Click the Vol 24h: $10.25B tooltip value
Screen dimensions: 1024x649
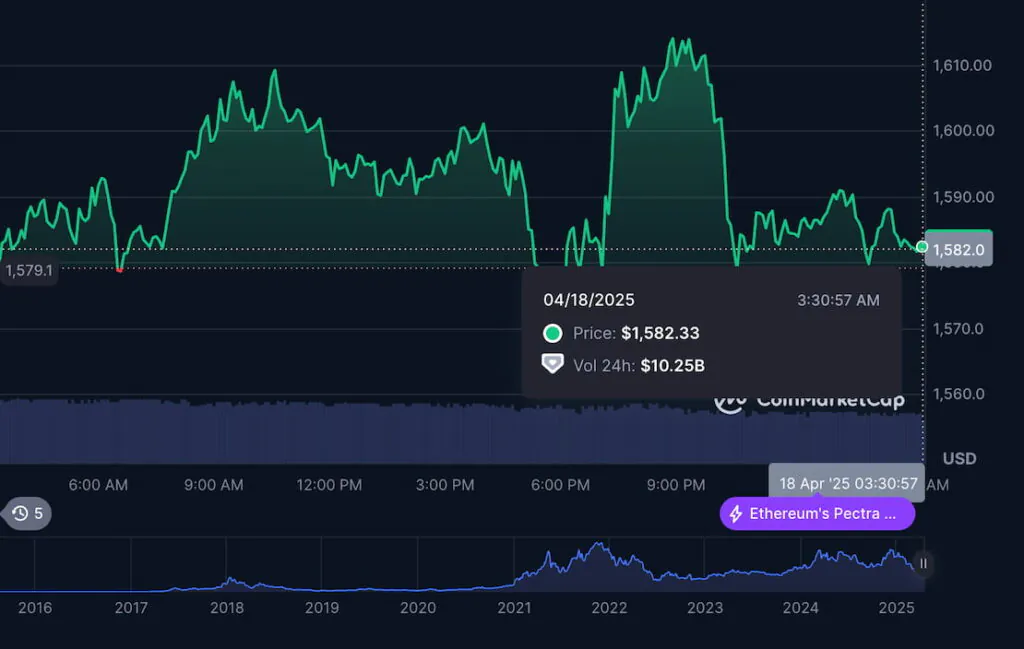(673, 366)
